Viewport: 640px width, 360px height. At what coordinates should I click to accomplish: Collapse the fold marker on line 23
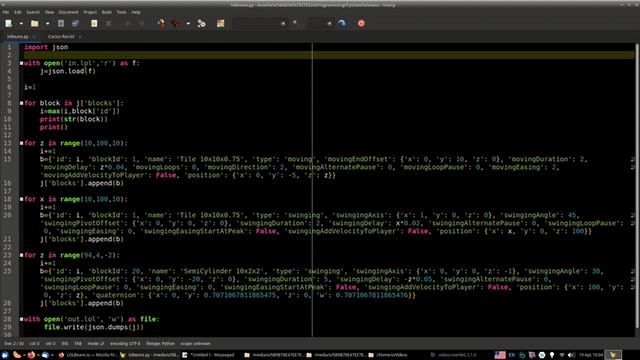(x=21, y=255)
